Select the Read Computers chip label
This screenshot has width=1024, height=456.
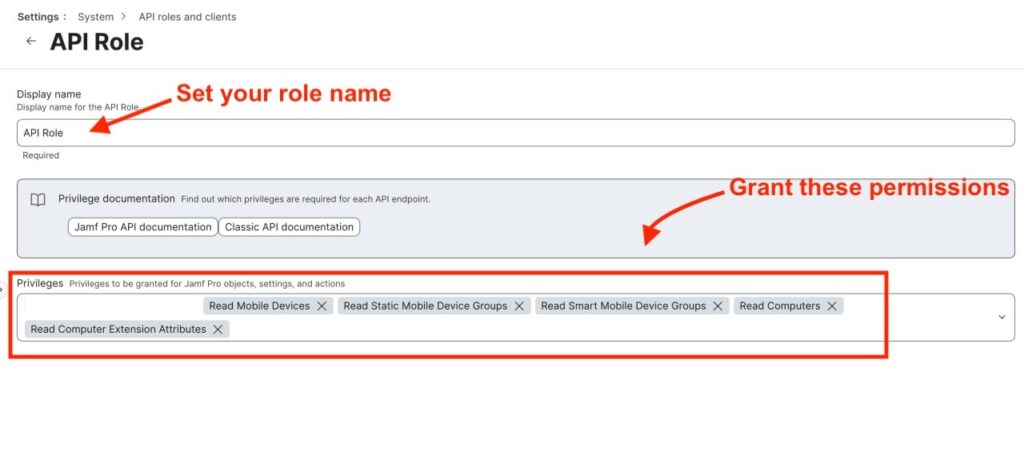click(x=780, y=306)
